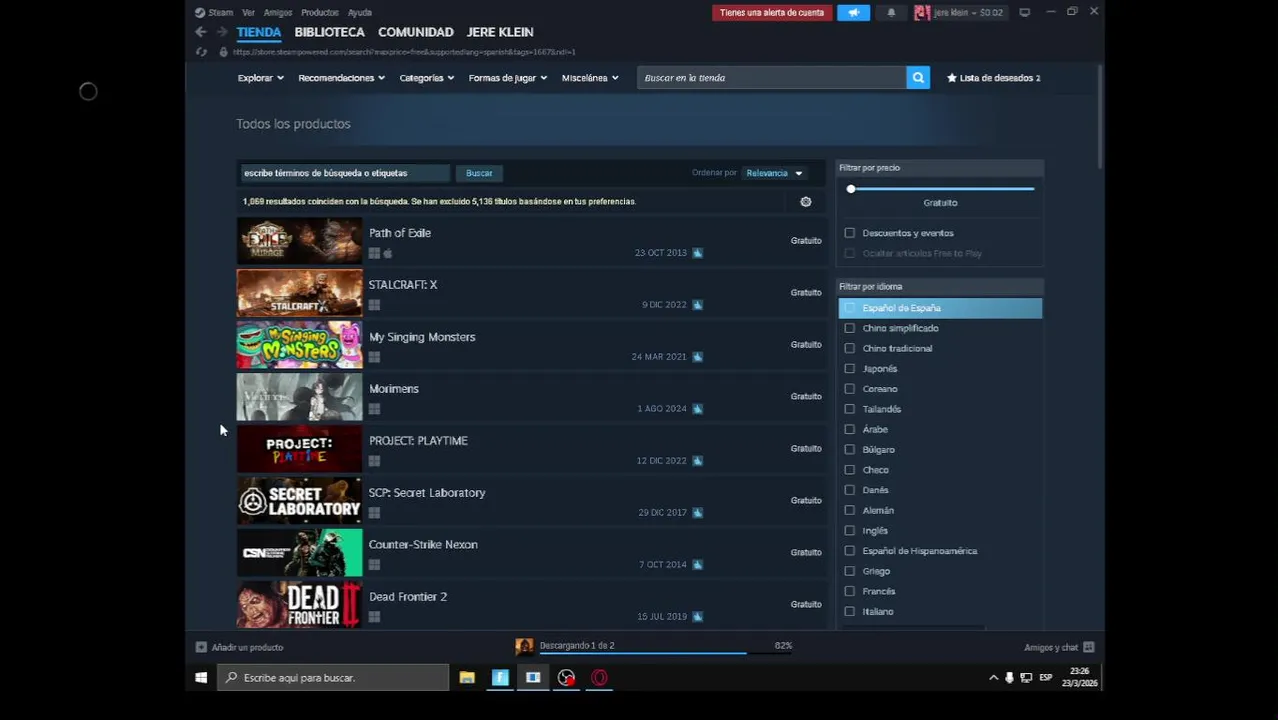The width and height of the screenshot is (1278, 720).
Task: Enable the Descuentos y eventos checkbox
Action: click(850, 233)
